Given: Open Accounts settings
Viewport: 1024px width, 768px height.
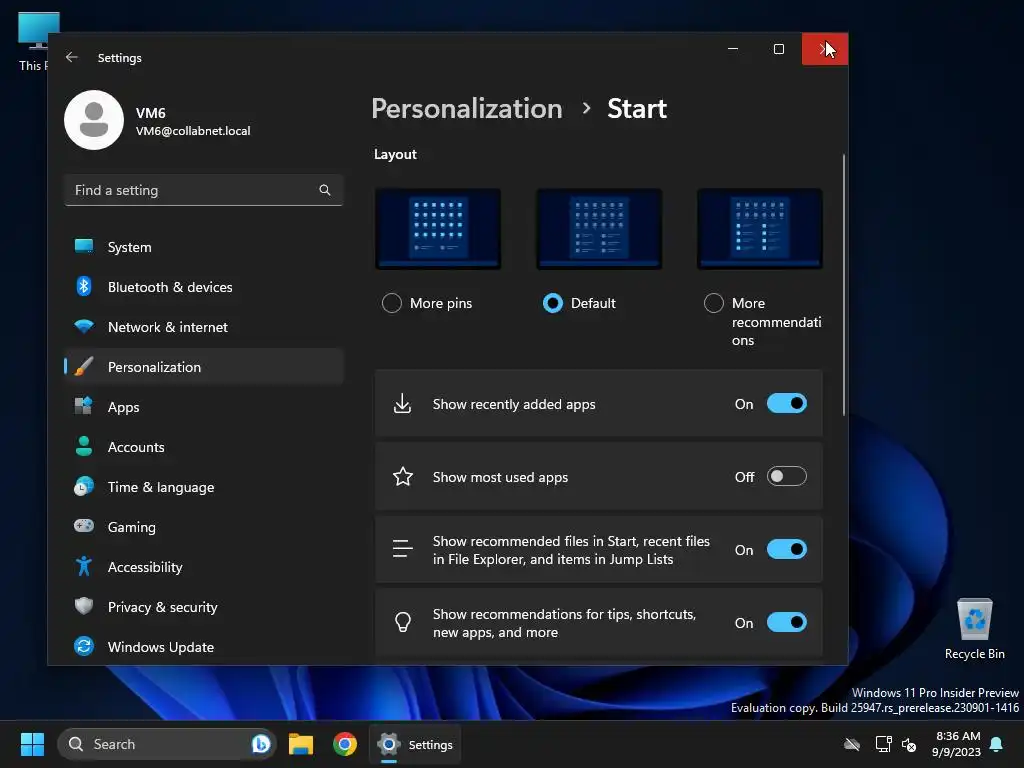Looking at the screenshot, I should pos(204,447).
